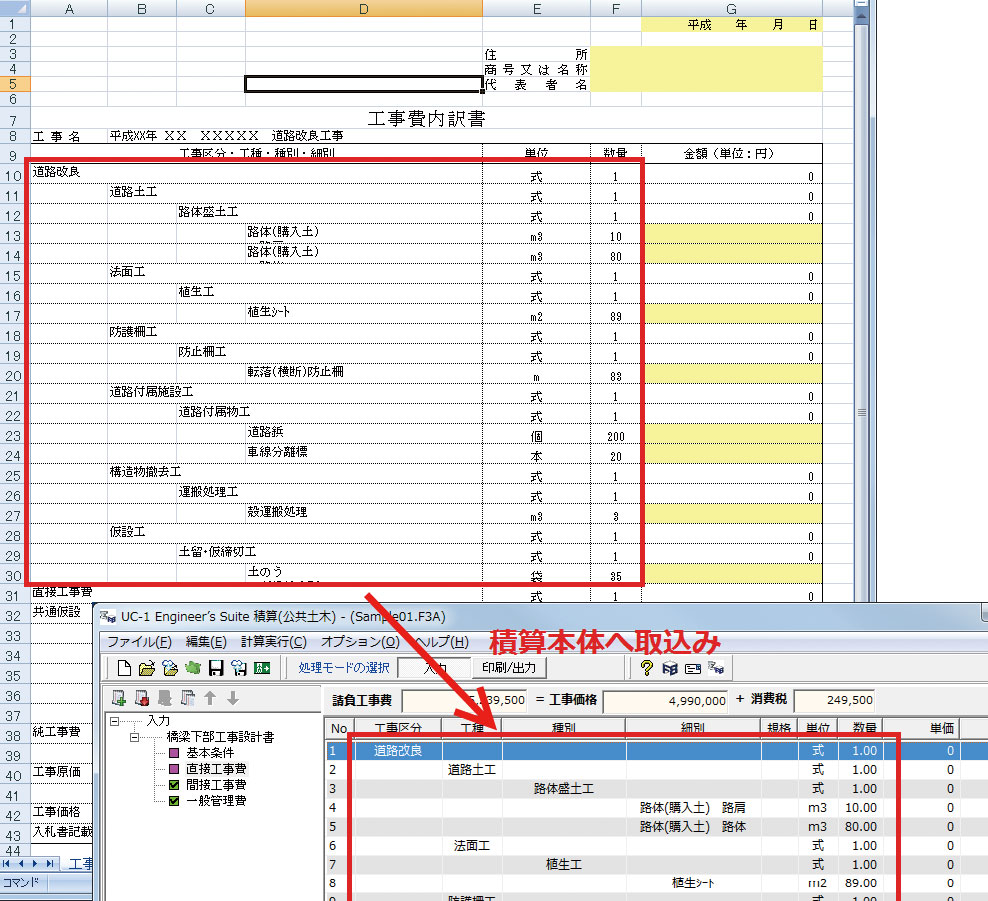This screenshot has height=901, width=988.
Task: Toggle the 間接工事費 green checkbox
Action: click(175, 785)
